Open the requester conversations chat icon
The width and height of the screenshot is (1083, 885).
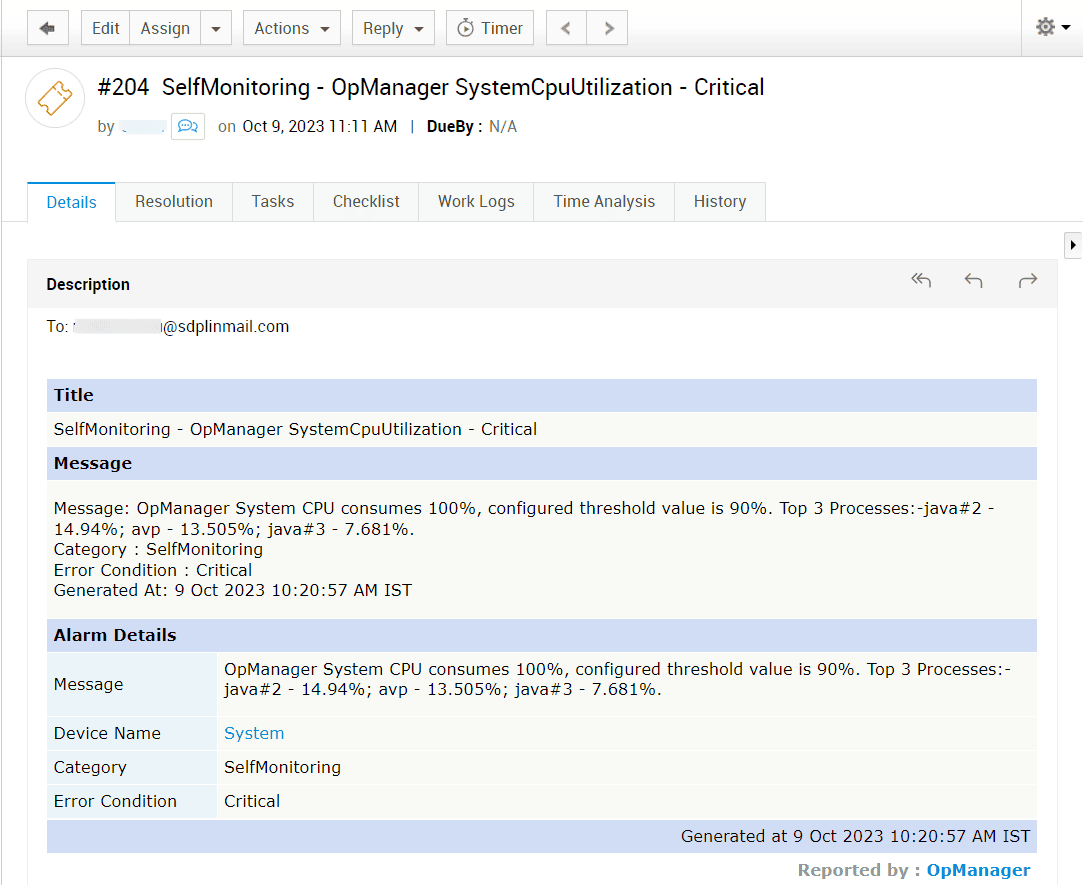(188, 126)
